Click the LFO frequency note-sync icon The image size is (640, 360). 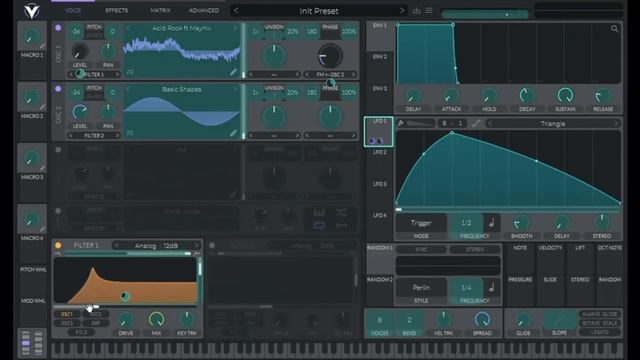(492, 223)
